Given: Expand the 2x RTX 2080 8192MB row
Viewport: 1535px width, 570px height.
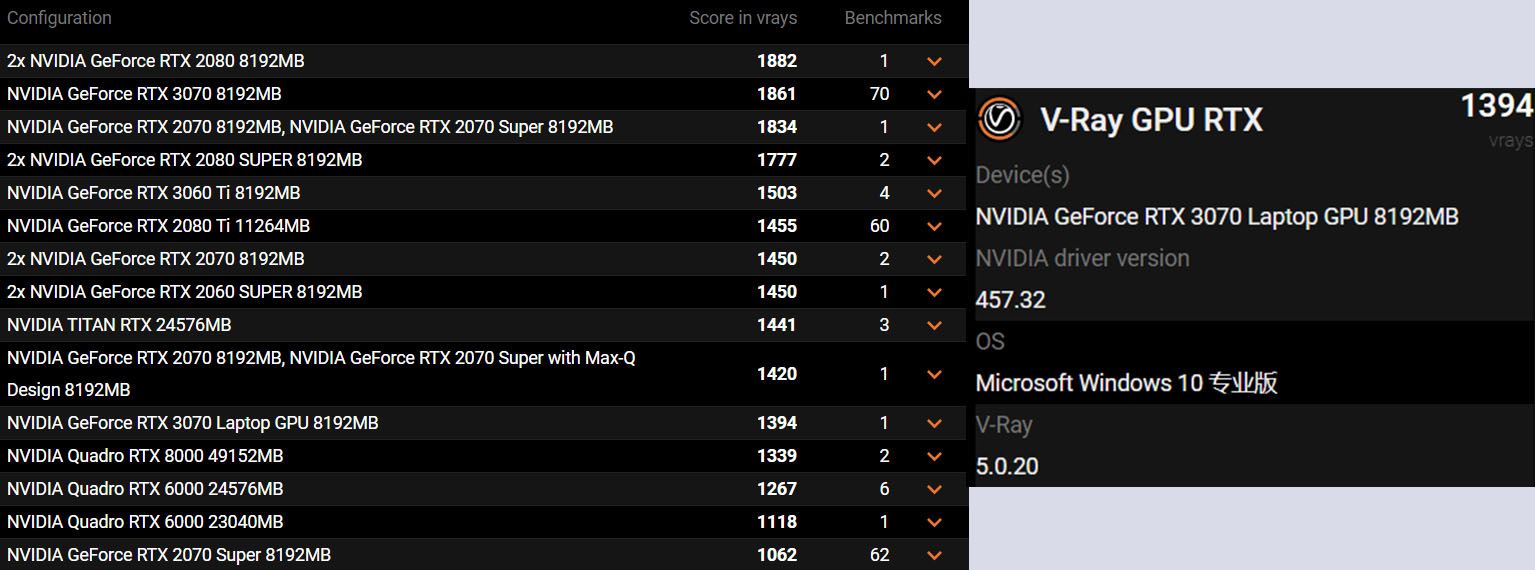Looking at the screenshot, I should coord(934,61).
